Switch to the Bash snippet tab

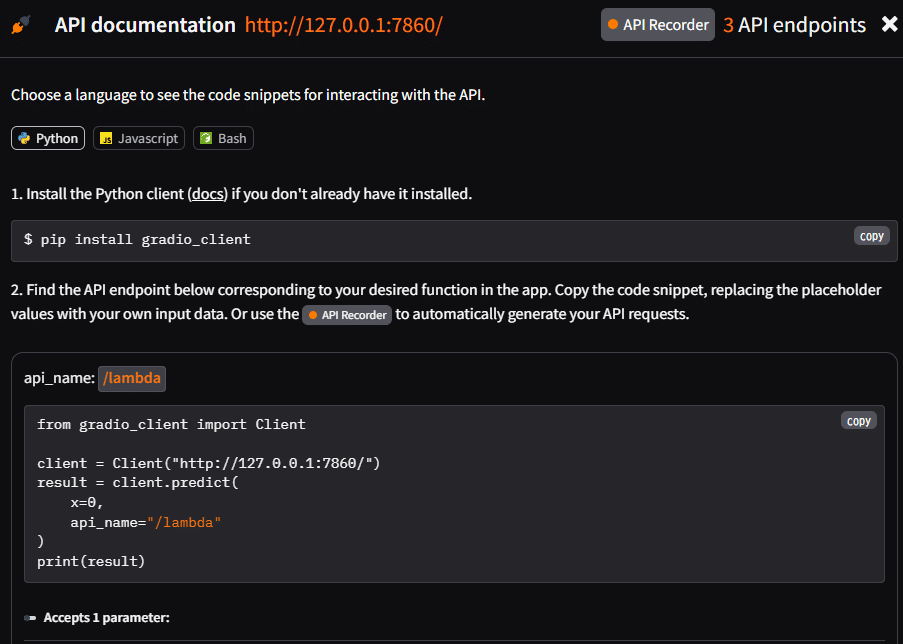[223, 138]
